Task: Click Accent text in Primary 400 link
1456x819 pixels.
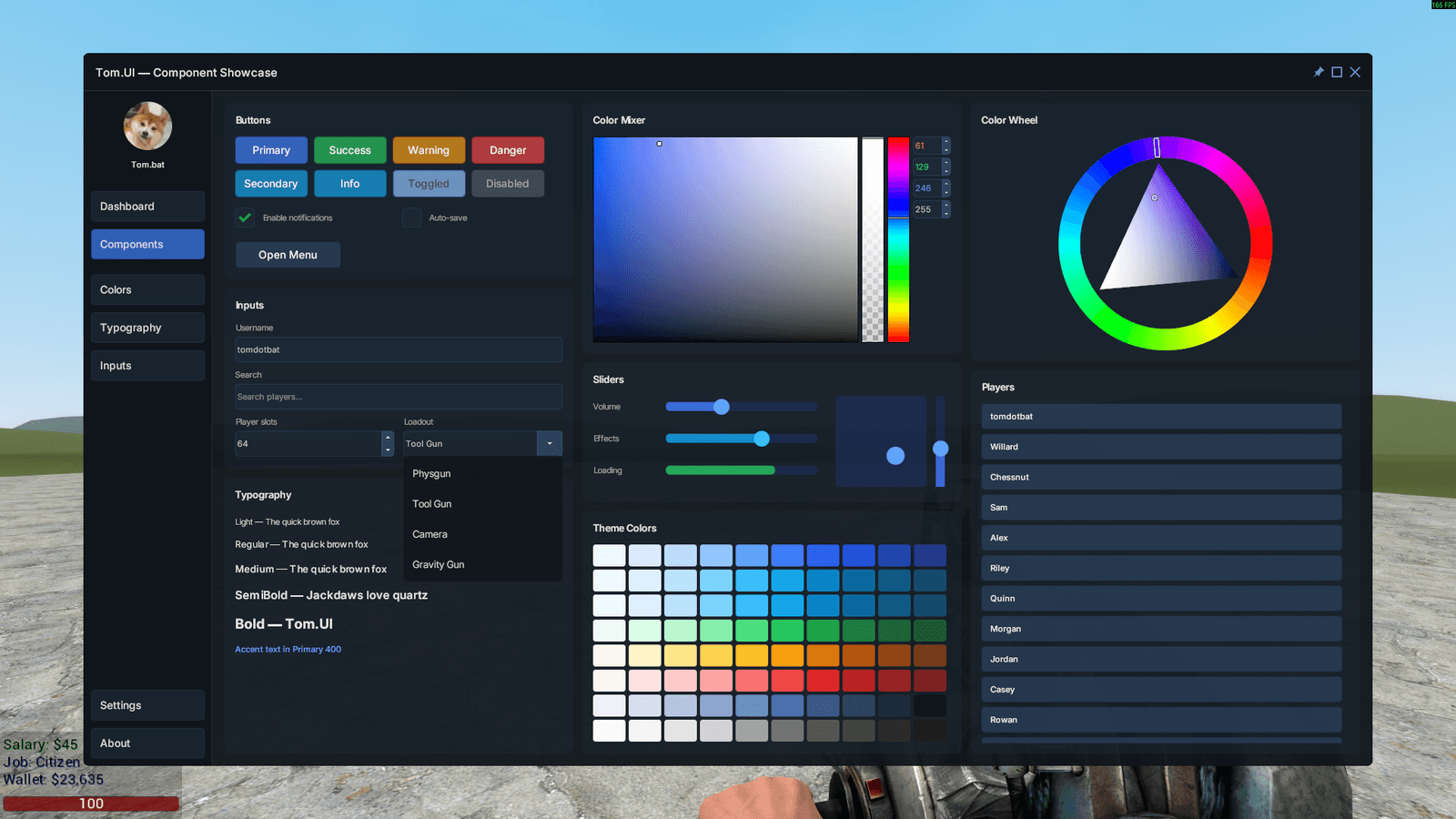Action: (x=288, y=650)
